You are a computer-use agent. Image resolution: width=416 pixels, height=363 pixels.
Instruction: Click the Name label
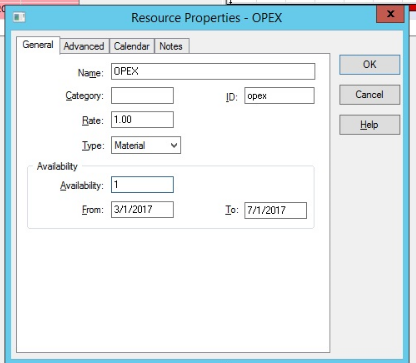click(90, 73)
